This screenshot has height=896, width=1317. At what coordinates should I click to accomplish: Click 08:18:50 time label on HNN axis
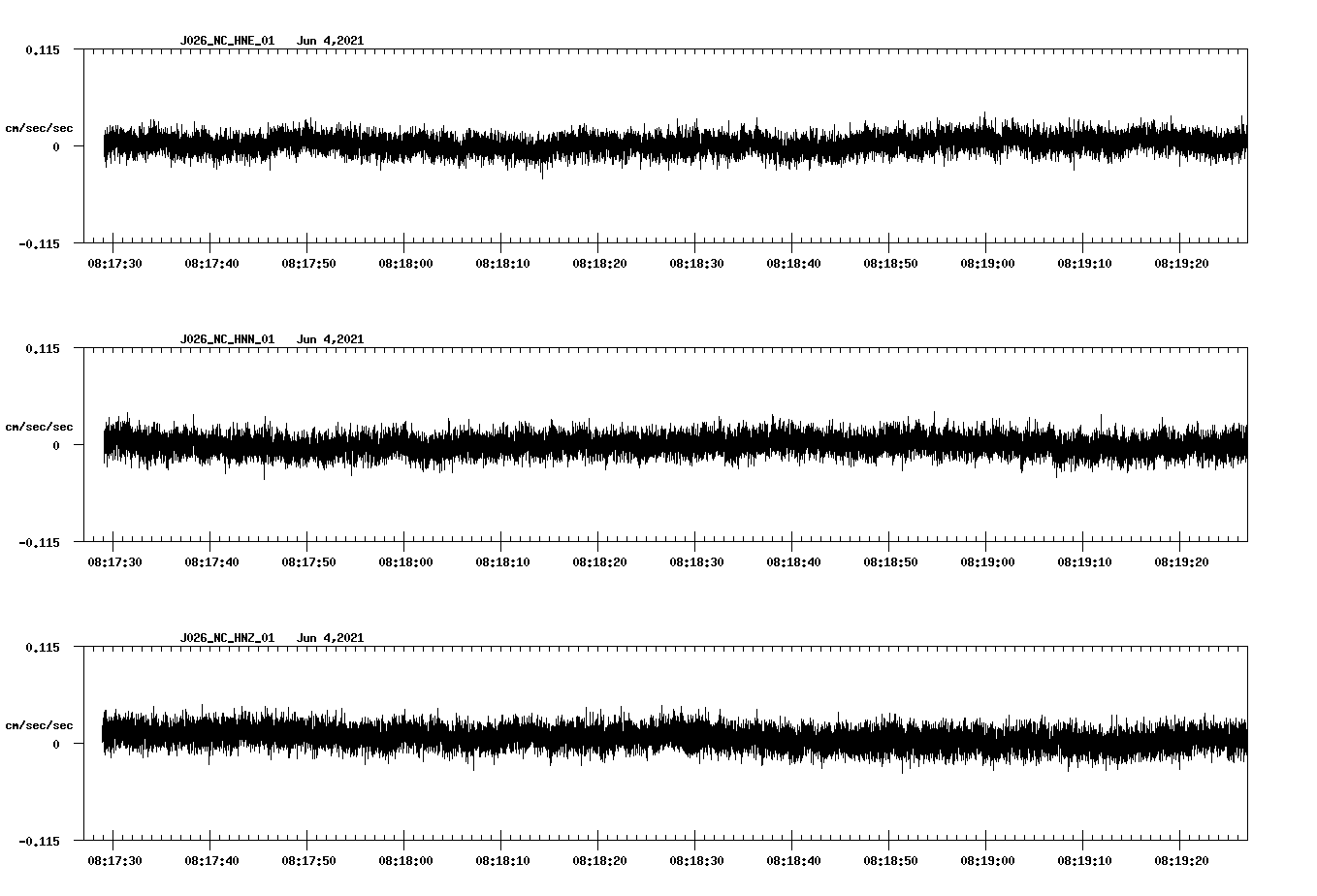click(x=890, y=561)
